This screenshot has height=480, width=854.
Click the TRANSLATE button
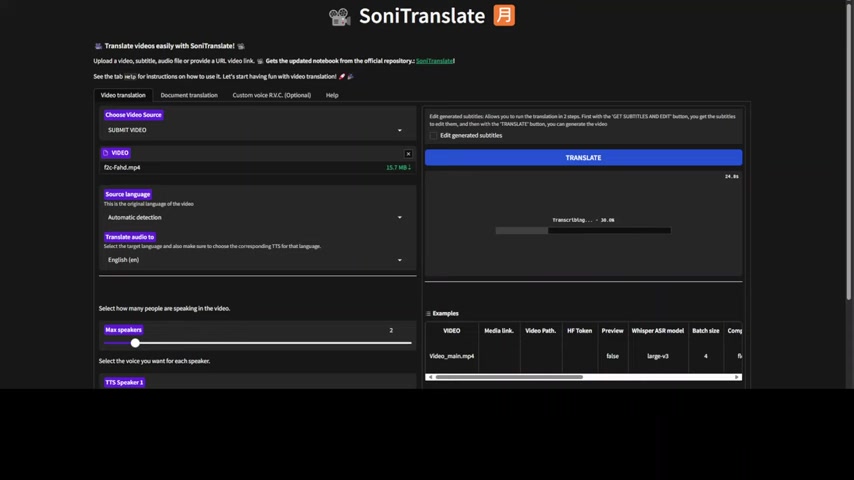583,157
